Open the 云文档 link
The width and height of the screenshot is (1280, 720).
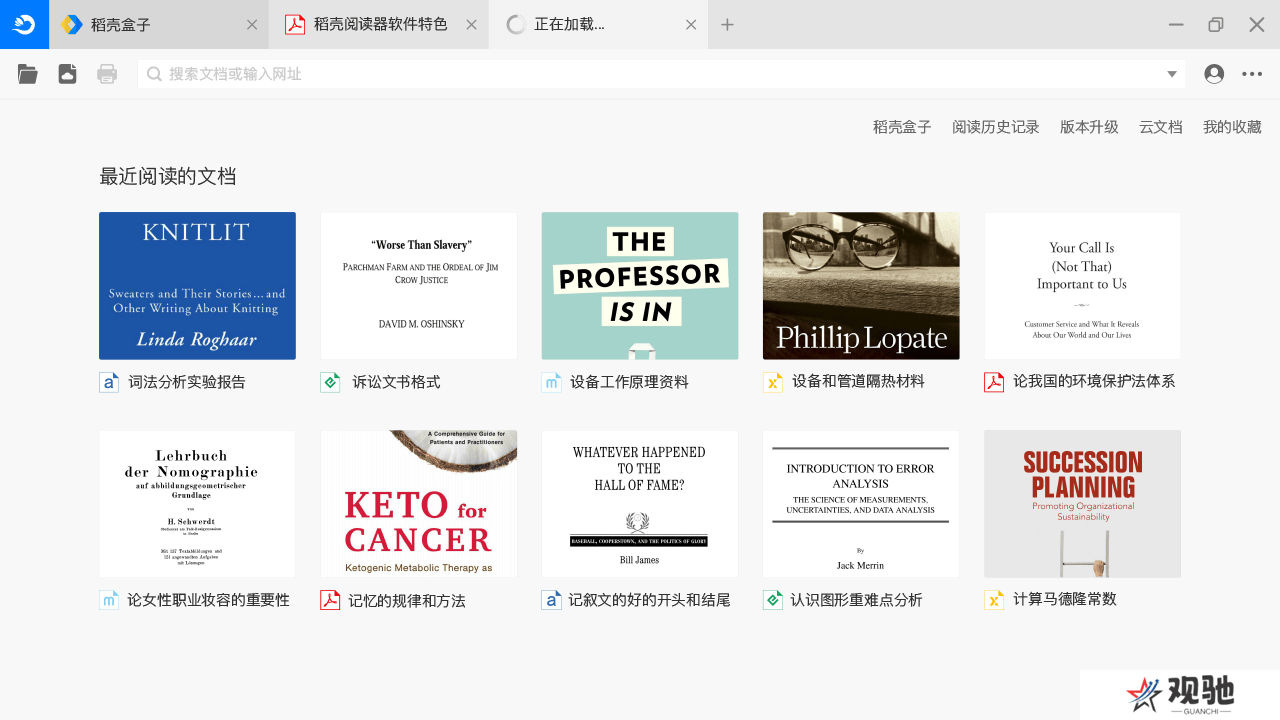pyautogui.click(x=1161, y=127)
